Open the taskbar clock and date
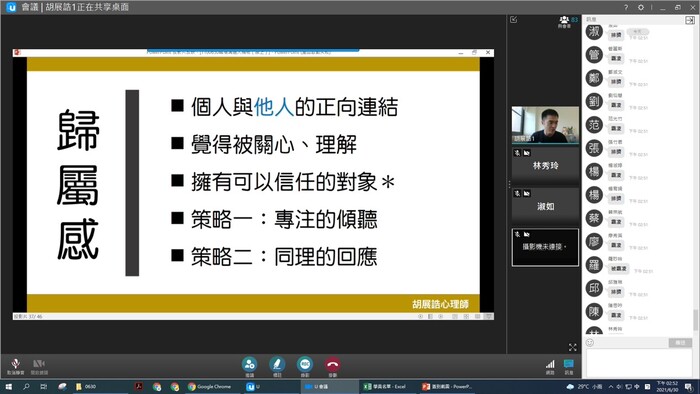 point(667,386)
